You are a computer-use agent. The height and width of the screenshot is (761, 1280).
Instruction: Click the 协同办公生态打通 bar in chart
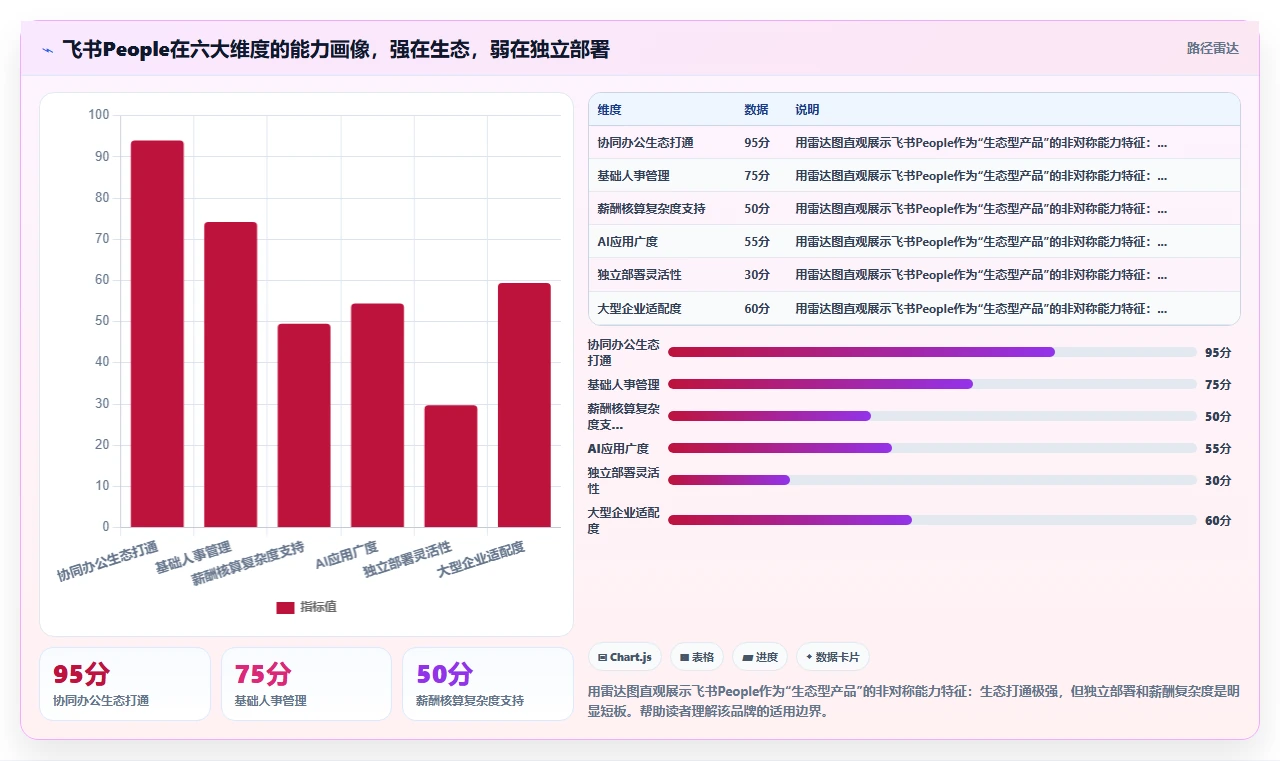click(157, 334)
